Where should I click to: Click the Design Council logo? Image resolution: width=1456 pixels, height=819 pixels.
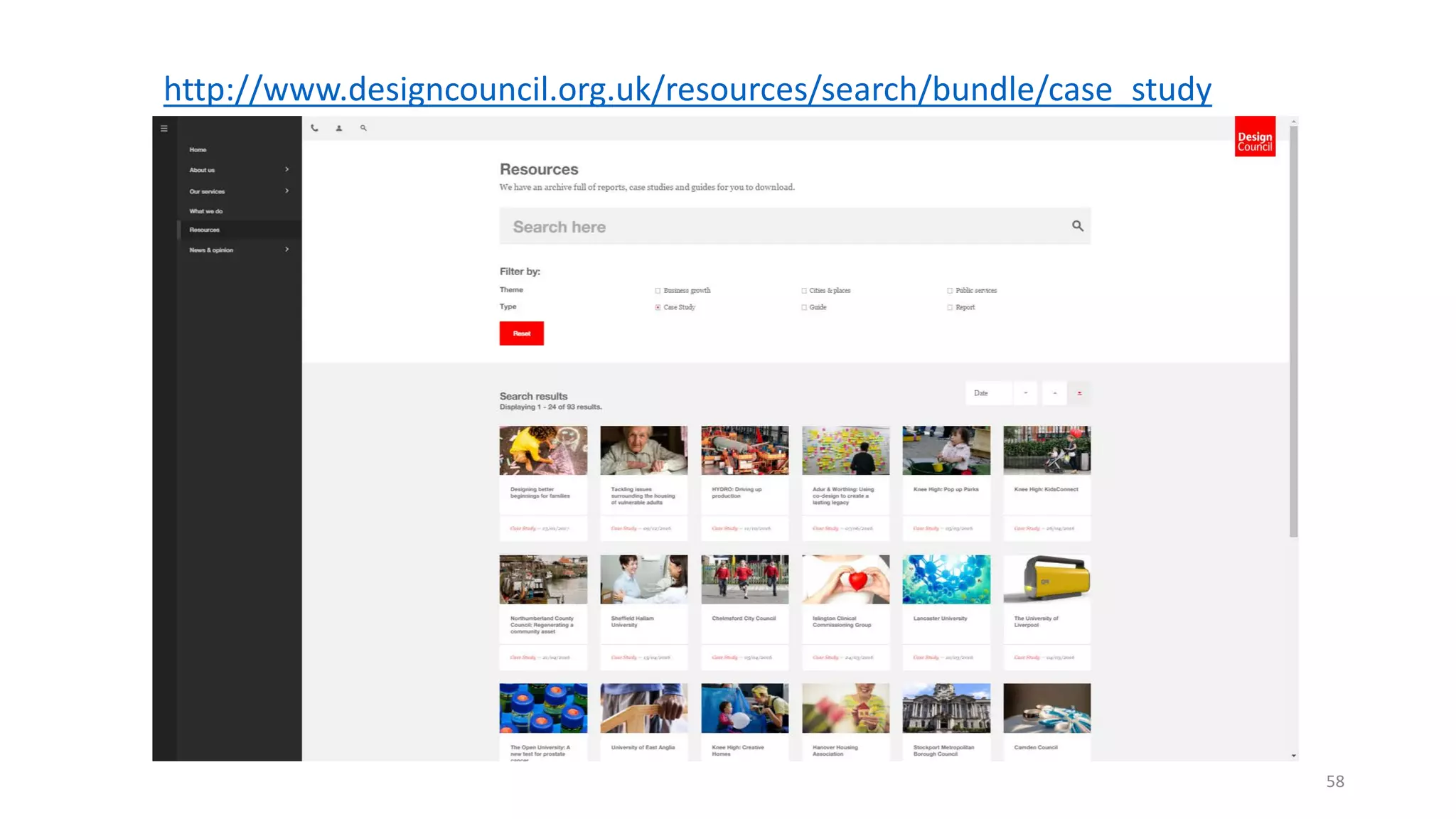[x=1255, y=136]
